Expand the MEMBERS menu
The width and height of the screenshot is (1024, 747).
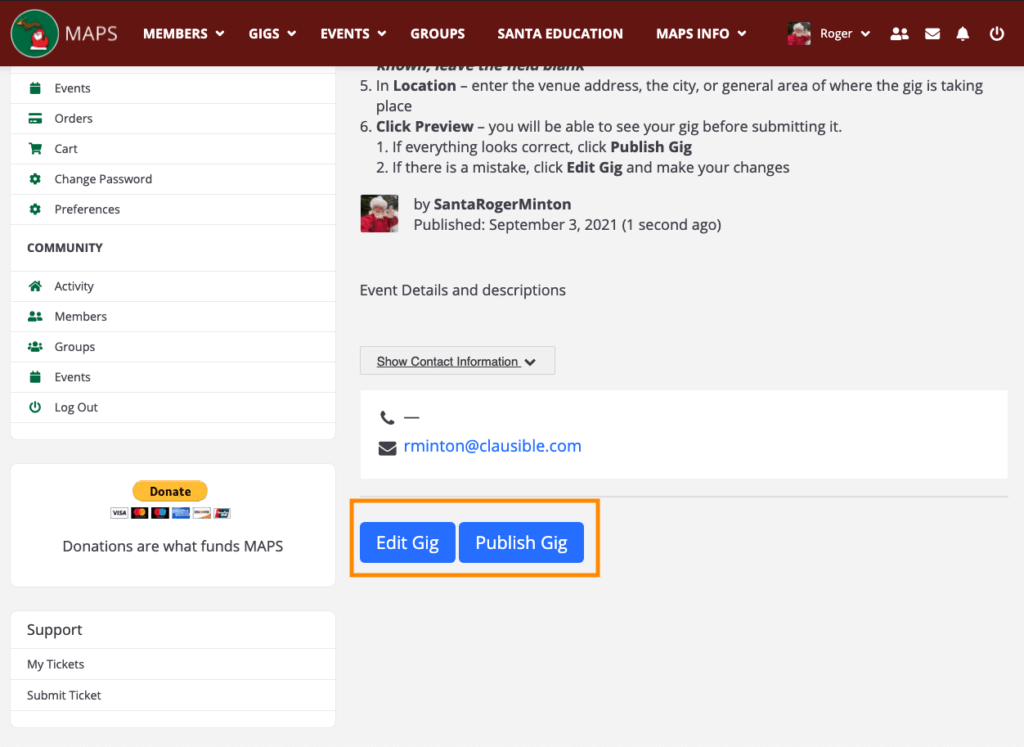click(x=184, y=34)
